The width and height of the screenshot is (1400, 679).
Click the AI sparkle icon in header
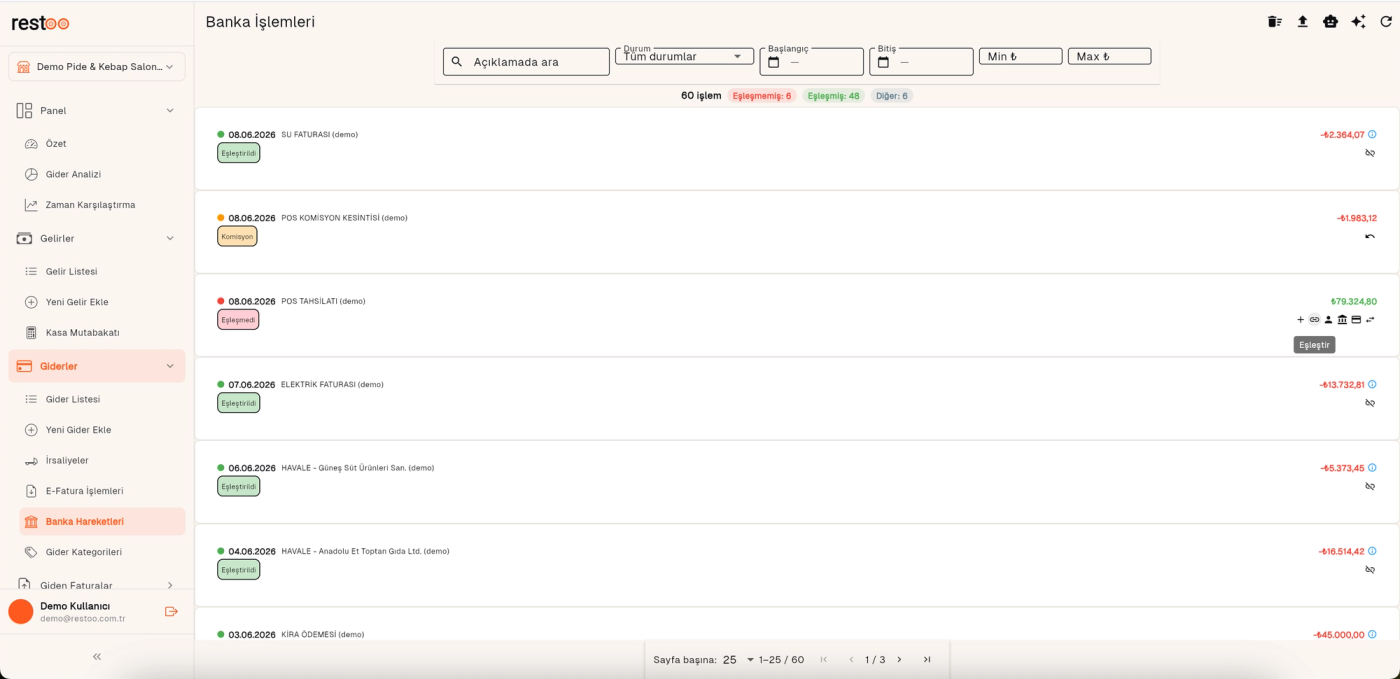(1358, 22)
